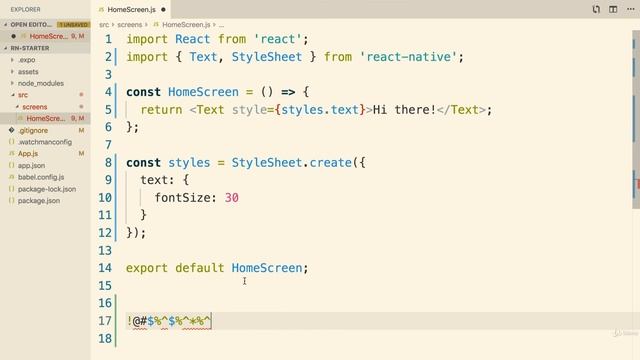Expand the assets folder
Image resolution: width=640 pixels, height=360 pixels.
click(x=12, y=71)
